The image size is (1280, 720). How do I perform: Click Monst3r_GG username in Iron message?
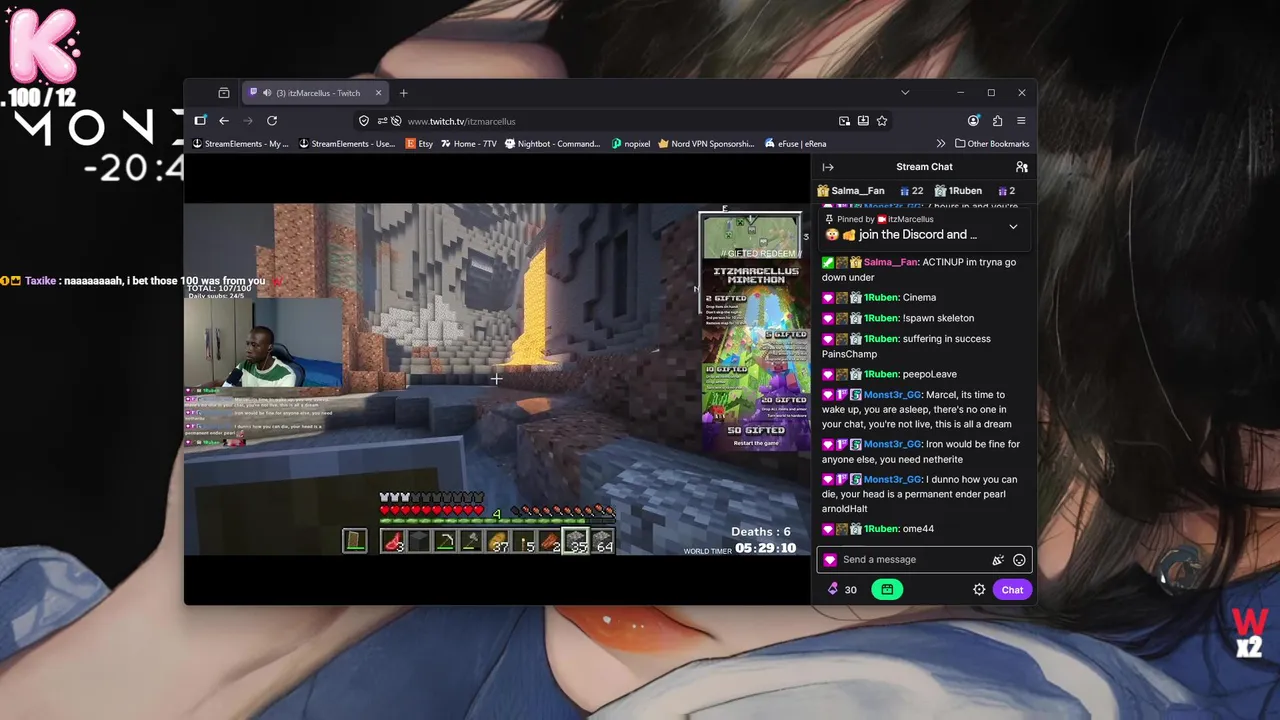pyautogui.click(x=892, y=444)
